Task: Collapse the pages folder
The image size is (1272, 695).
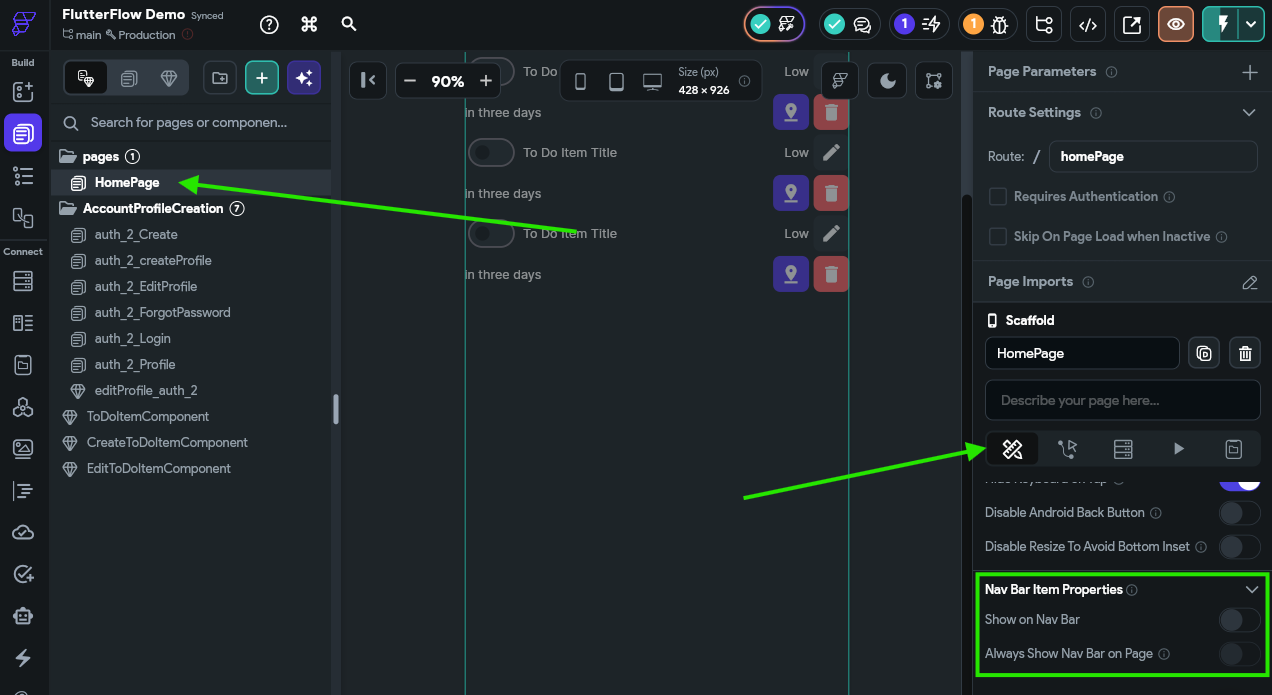Action: (68, 157)
